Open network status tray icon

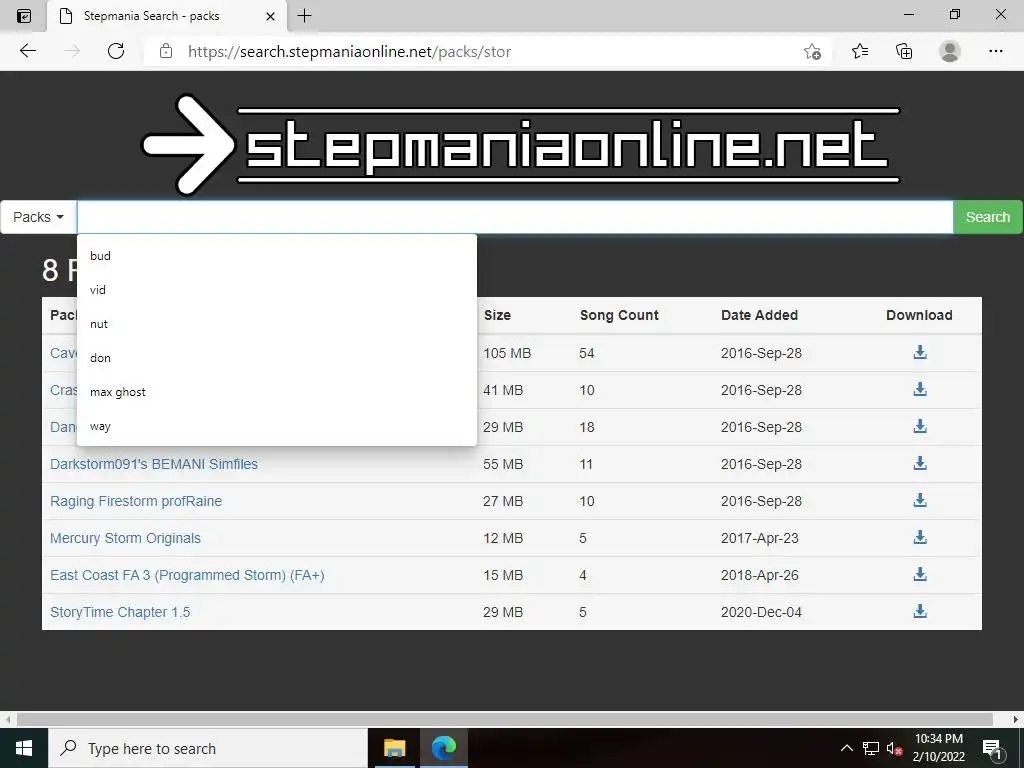point(871,748)
